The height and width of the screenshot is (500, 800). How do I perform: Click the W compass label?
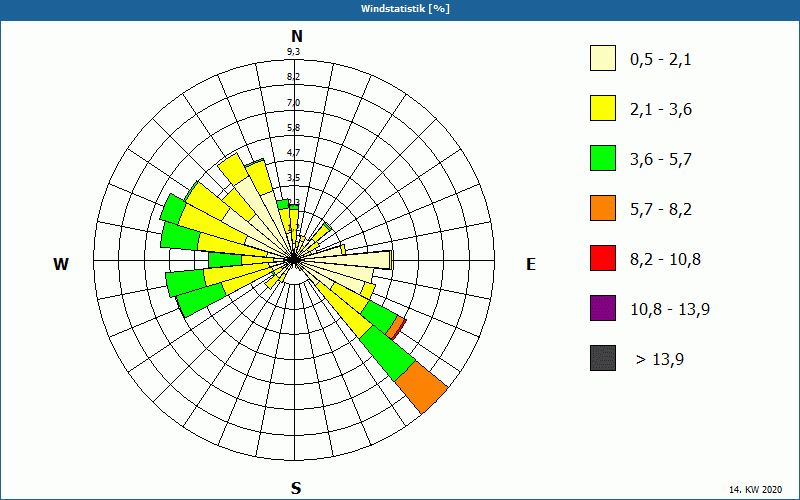61,264
